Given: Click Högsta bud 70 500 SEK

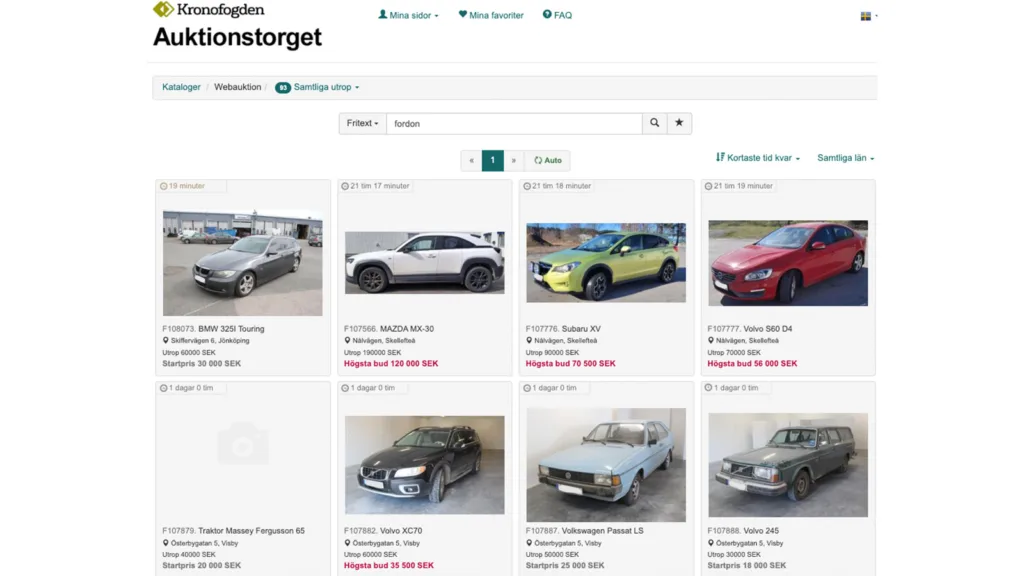Looking at the screenshot, I should click(x=570, y=364).
